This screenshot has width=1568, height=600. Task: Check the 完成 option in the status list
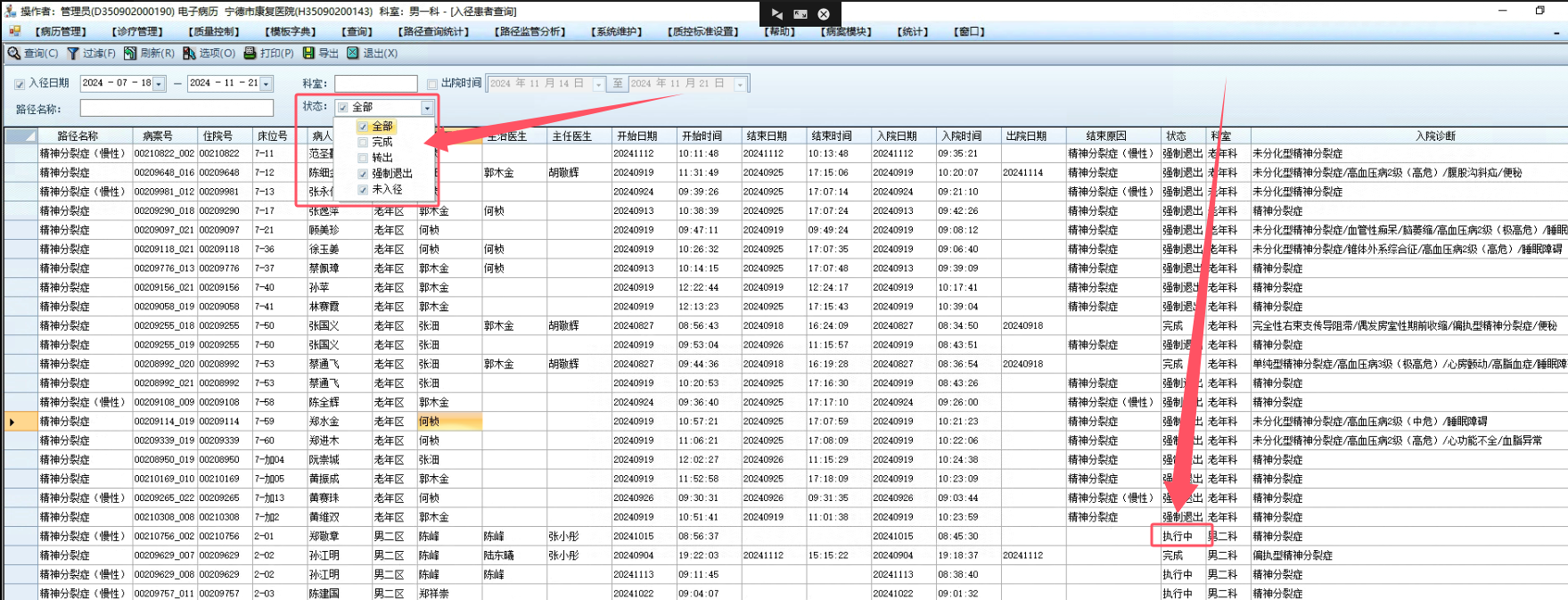pyautogui.click(x=363, y=143)
